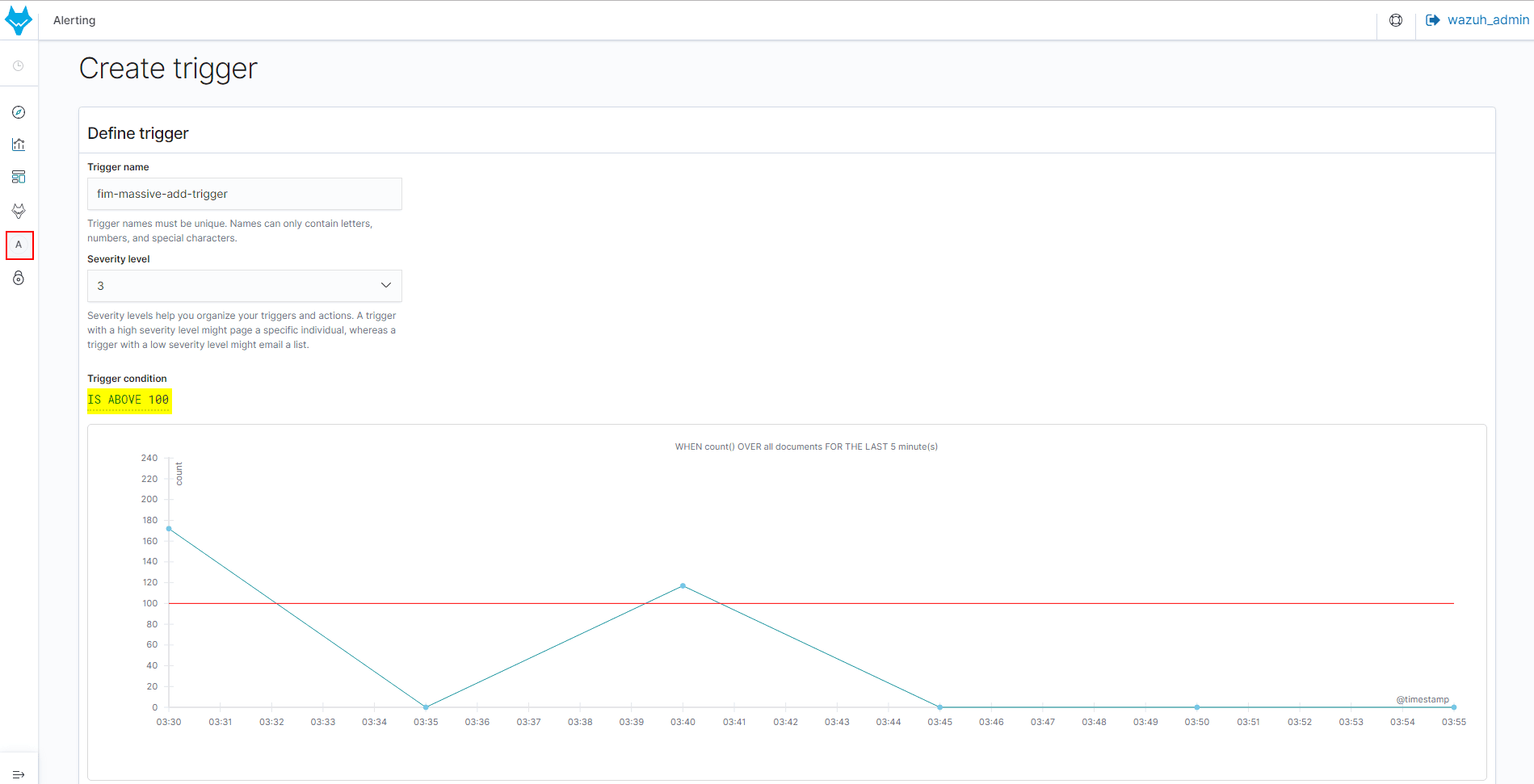Open the Severity level dropdown

[x=244, y=286]
